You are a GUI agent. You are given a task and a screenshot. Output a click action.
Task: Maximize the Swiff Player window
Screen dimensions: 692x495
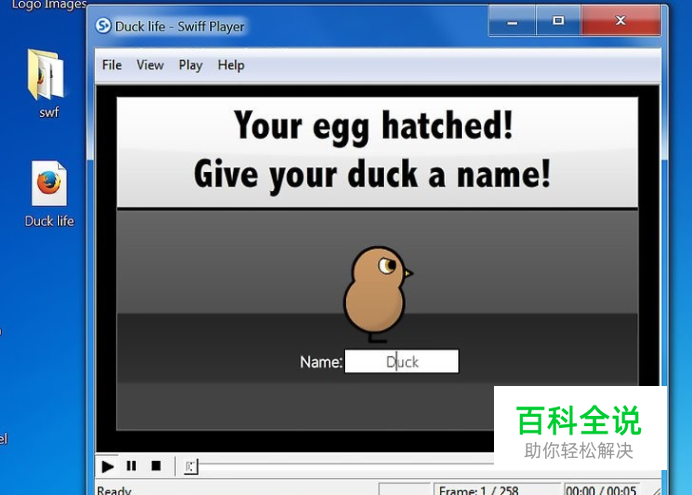pos(558,21)
